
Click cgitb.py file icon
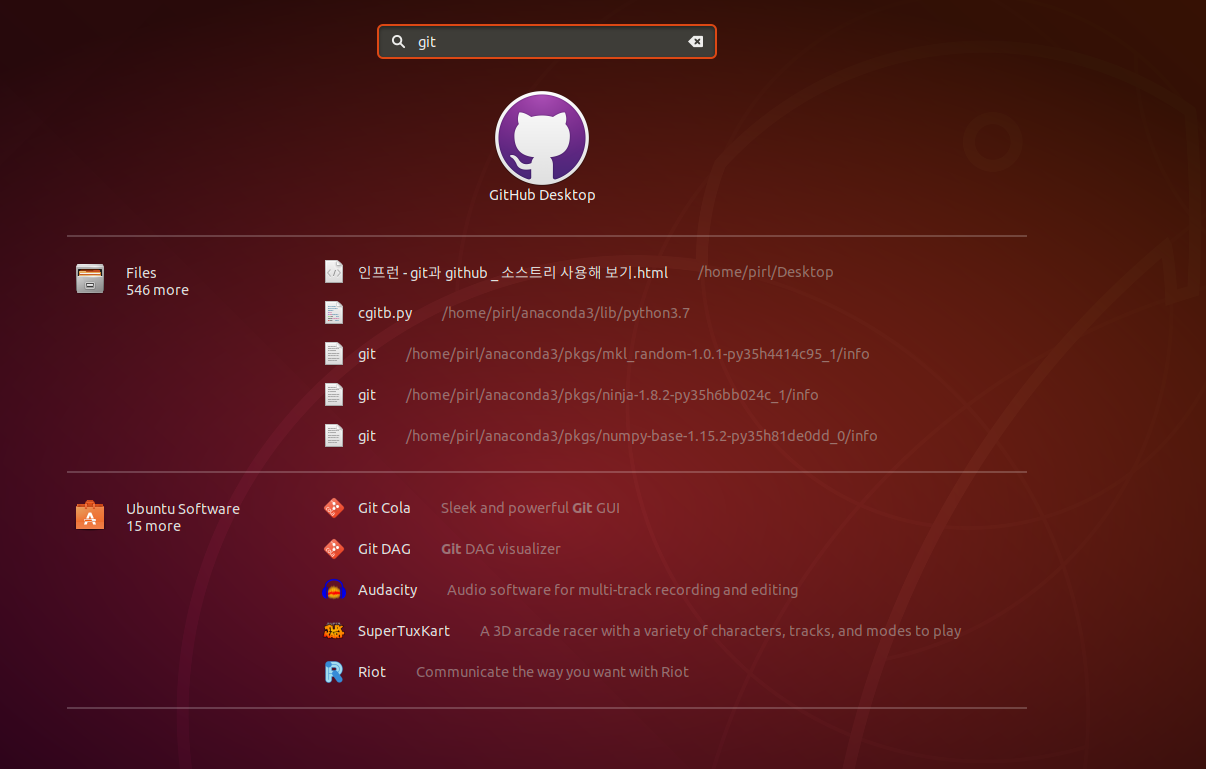(x=334, y=313)
